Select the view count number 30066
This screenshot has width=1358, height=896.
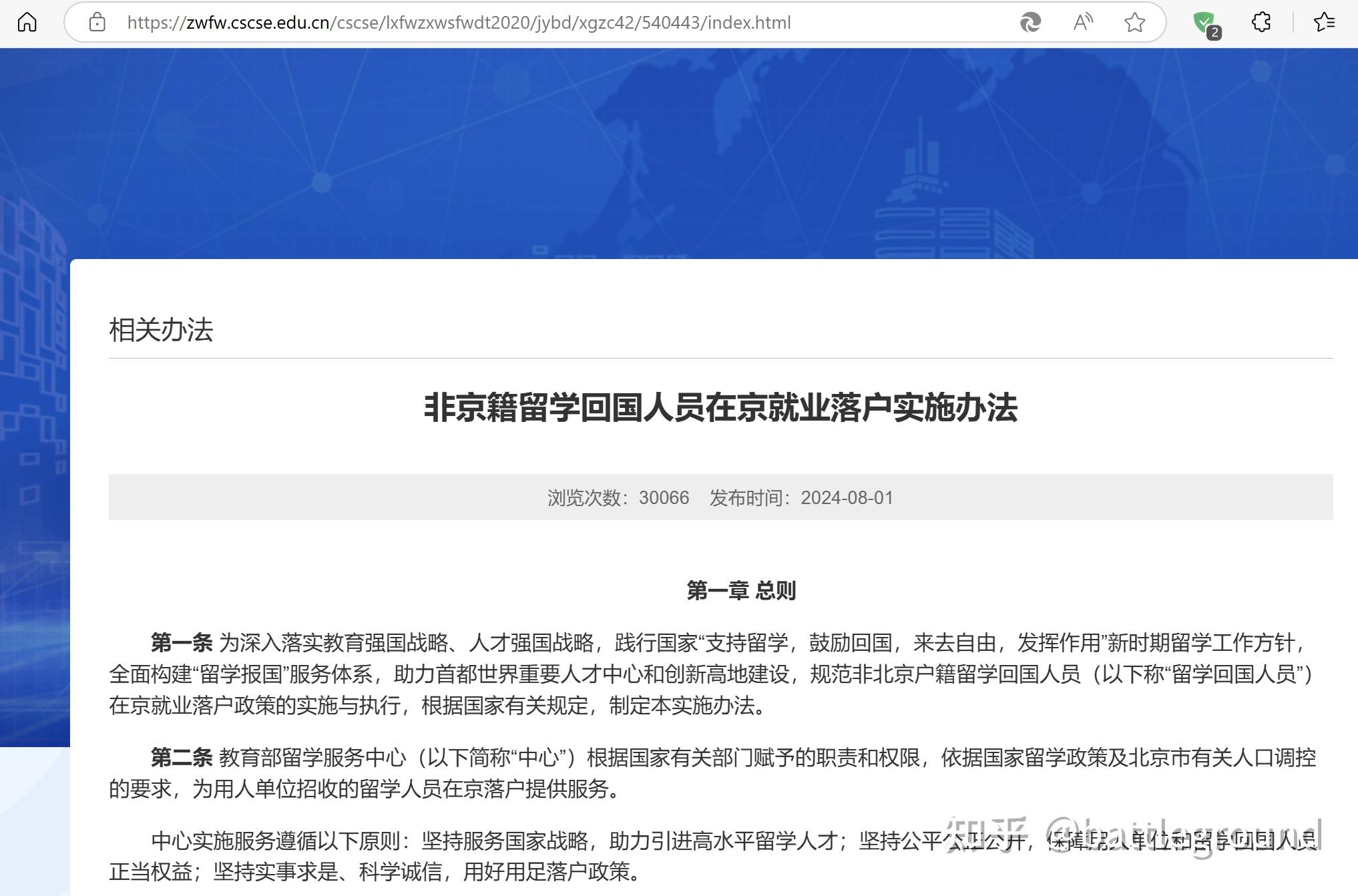pos(664,497)
